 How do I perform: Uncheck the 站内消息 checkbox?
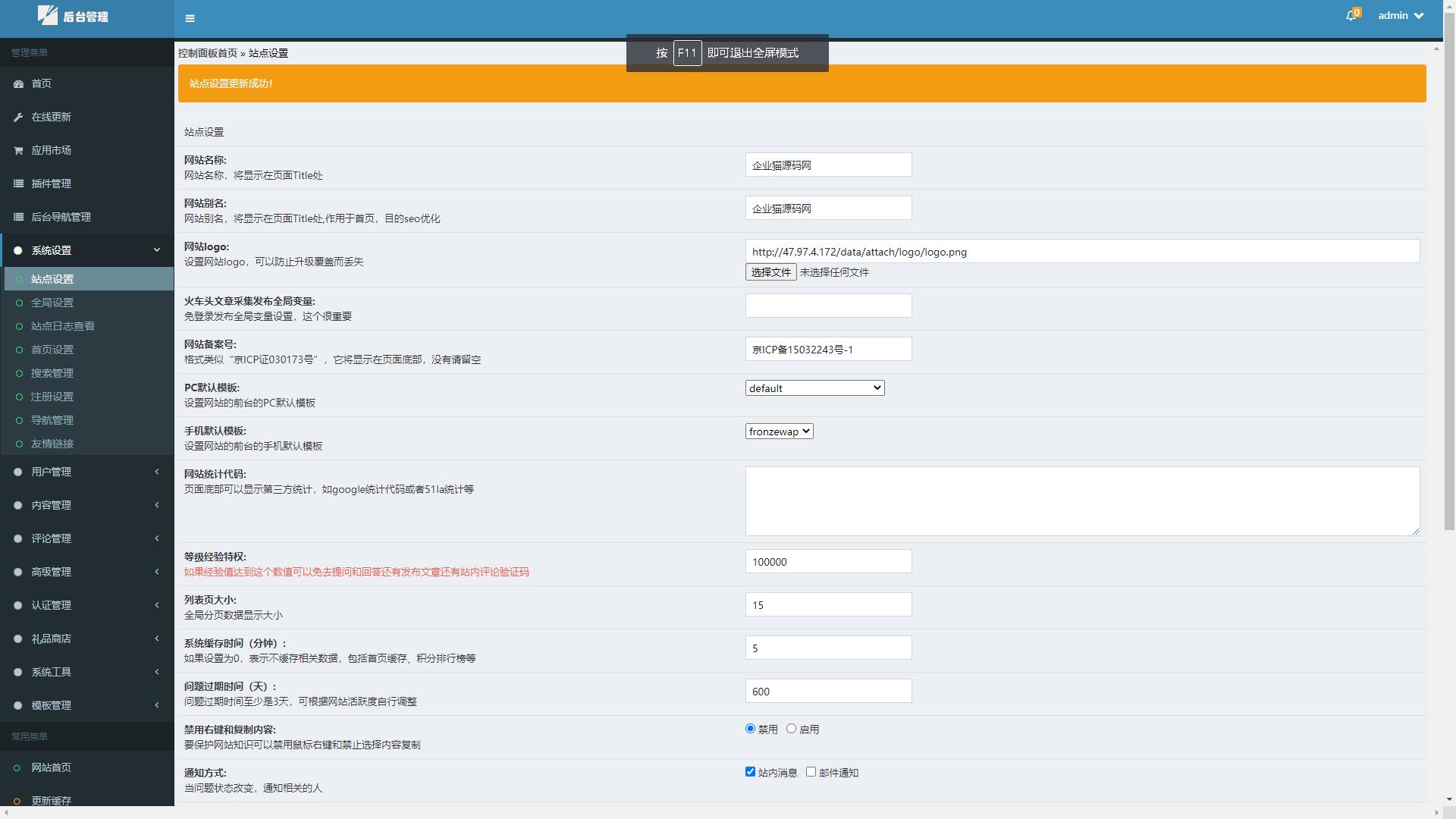750,772
